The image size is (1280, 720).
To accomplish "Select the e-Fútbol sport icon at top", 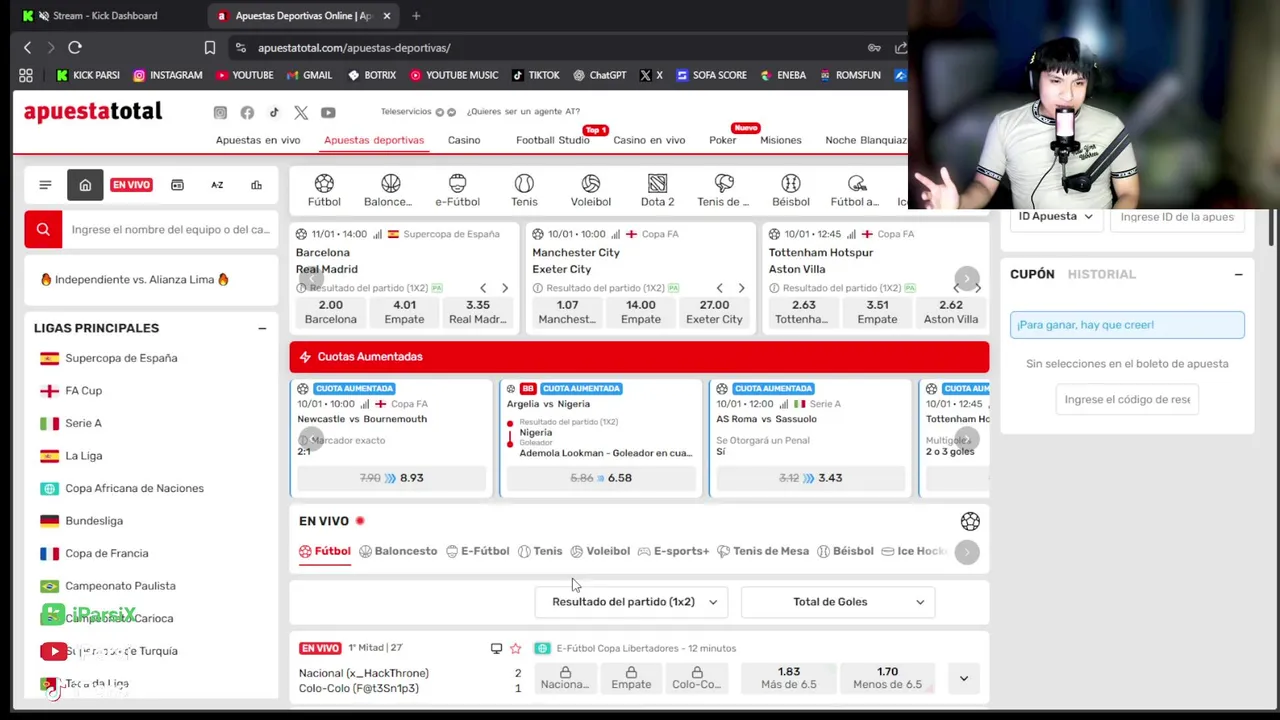I will click(x=457, y=190).
